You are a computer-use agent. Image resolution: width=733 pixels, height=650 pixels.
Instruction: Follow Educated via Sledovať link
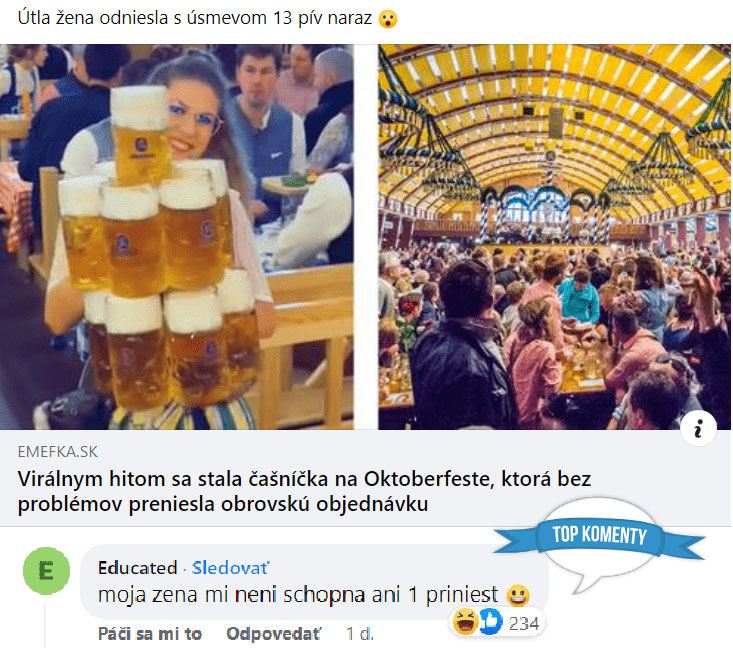tap(230, 568)
